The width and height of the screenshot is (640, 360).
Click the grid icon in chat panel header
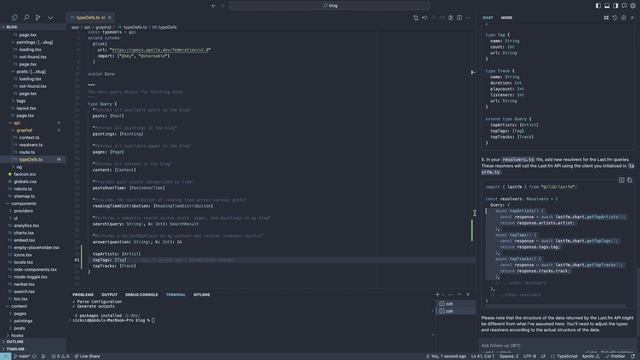tap(606, 18)
